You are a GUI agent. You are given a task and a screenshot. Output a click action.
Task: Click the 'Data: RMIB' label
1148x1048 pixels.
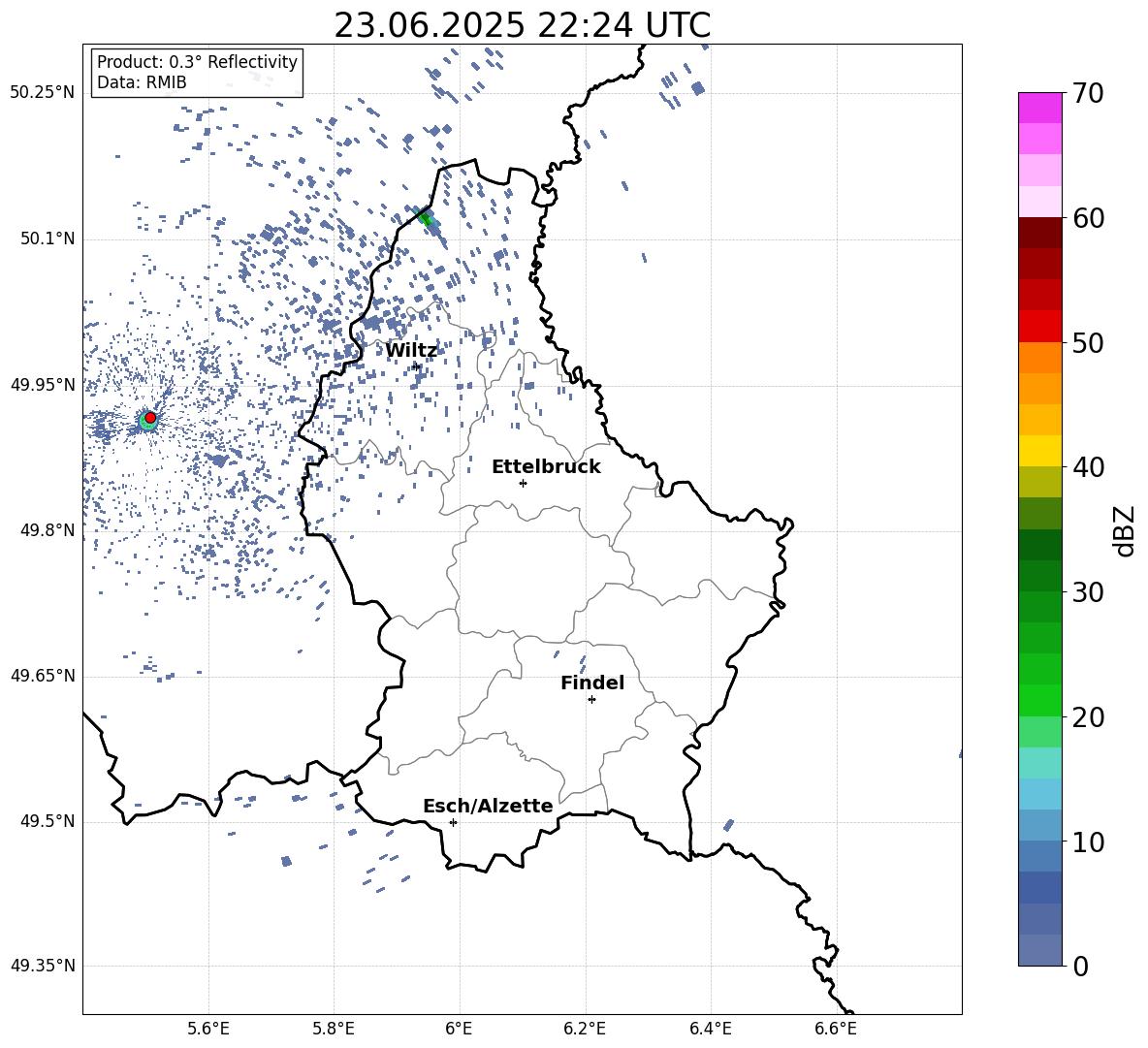(x=142, y=82)
